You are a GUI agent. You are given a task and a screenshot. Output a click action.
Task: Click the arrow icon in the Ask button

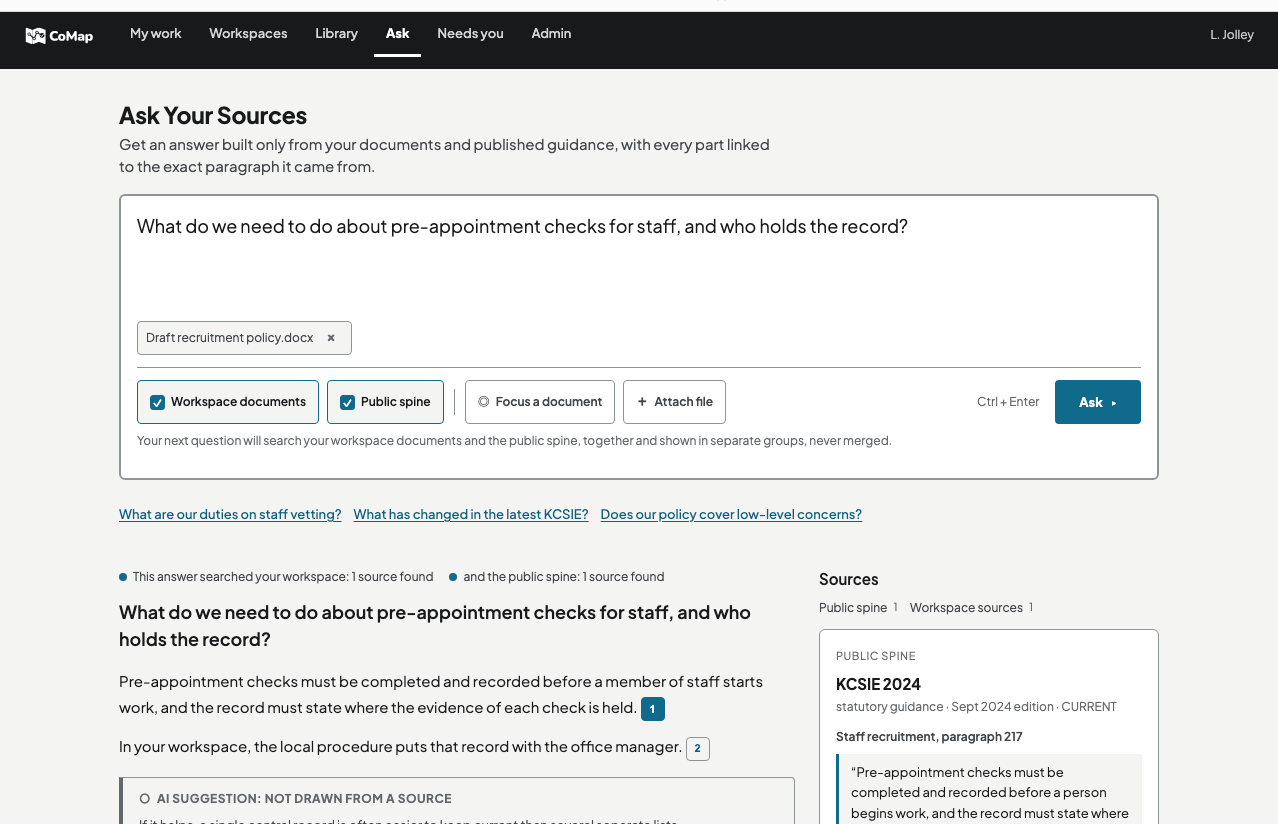click(x=1114, y=403)
